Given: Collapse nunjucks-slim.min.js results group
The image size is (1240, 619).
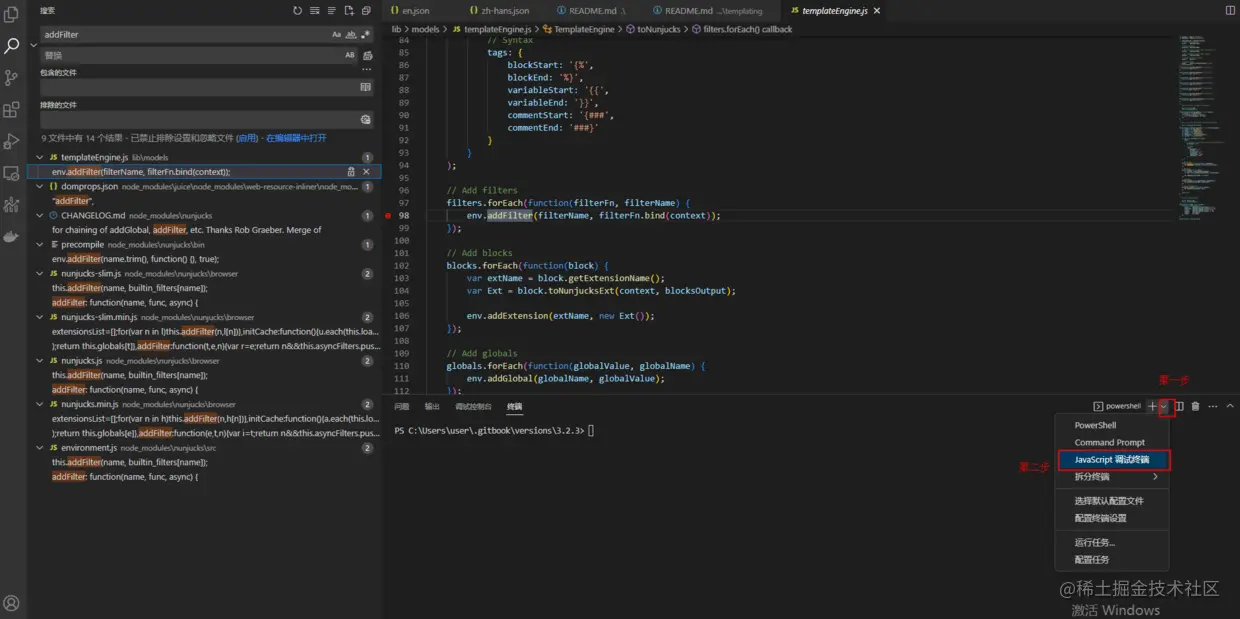Looking at the screenshot, I should 40,317.
